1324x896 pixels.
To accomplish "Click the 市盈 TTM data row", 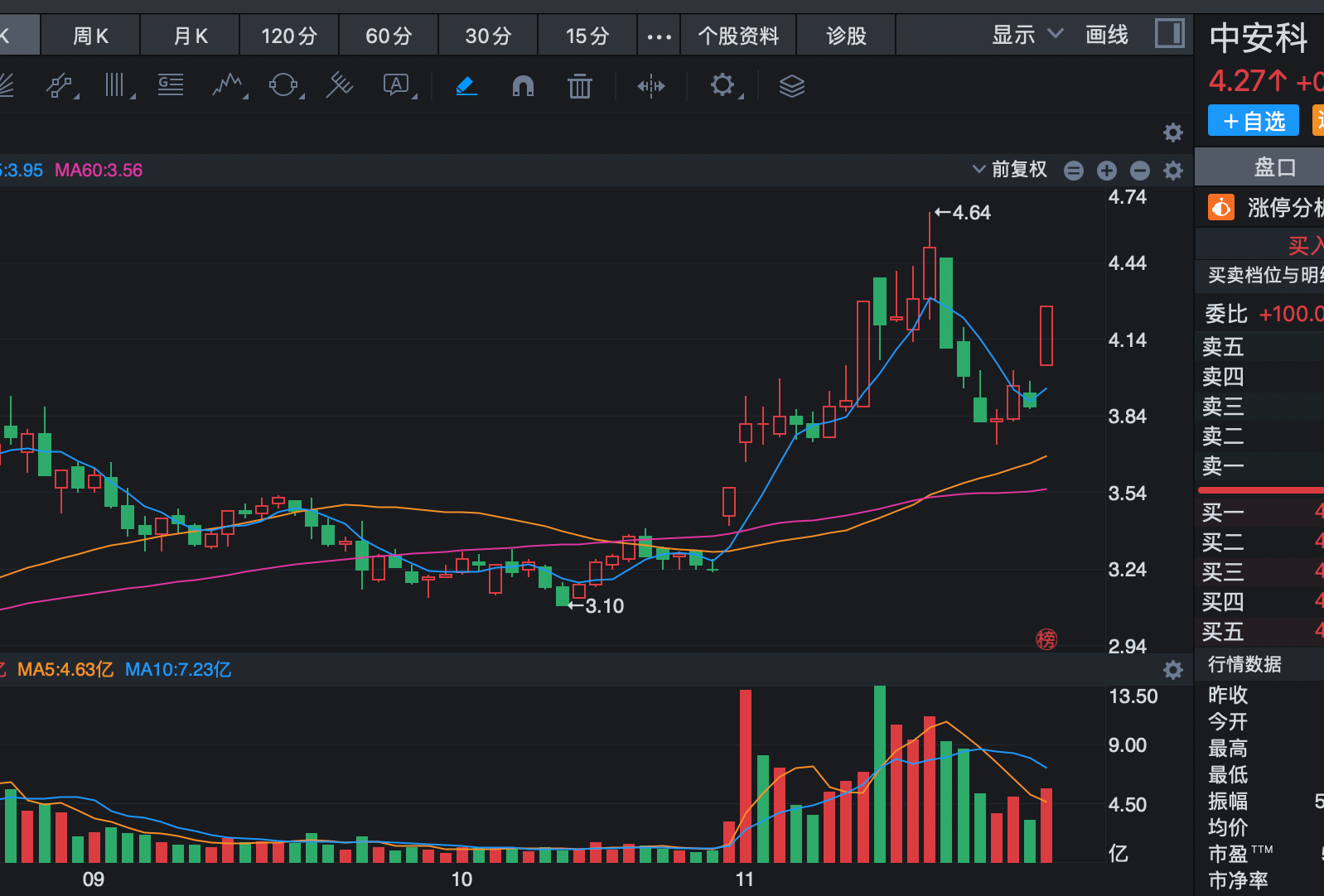I will [1260, 854].
